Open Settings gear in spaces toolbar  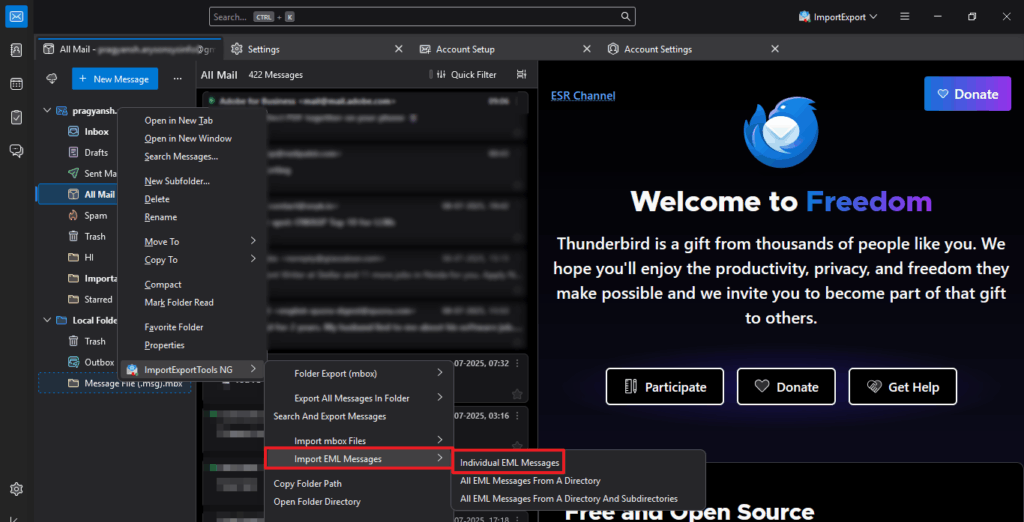click(16, 489)
